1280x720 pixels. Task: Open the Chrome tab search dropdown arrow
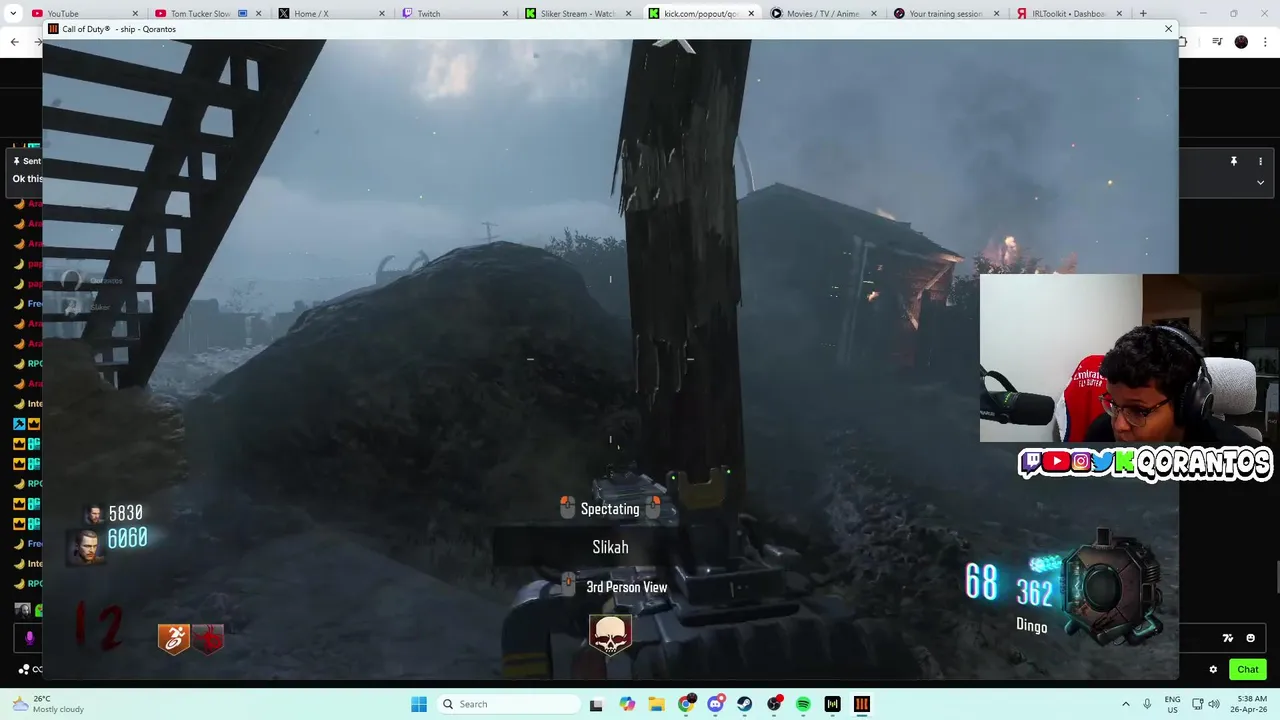click(x=14, y=14)
